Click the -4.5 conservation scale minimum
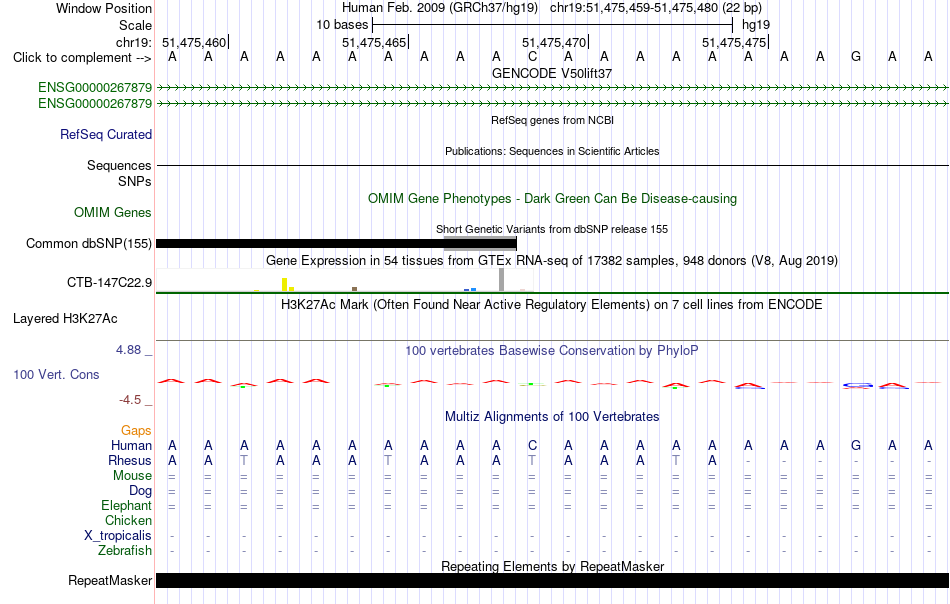Screen dimensions: 950x604 [x=130, y=399]
